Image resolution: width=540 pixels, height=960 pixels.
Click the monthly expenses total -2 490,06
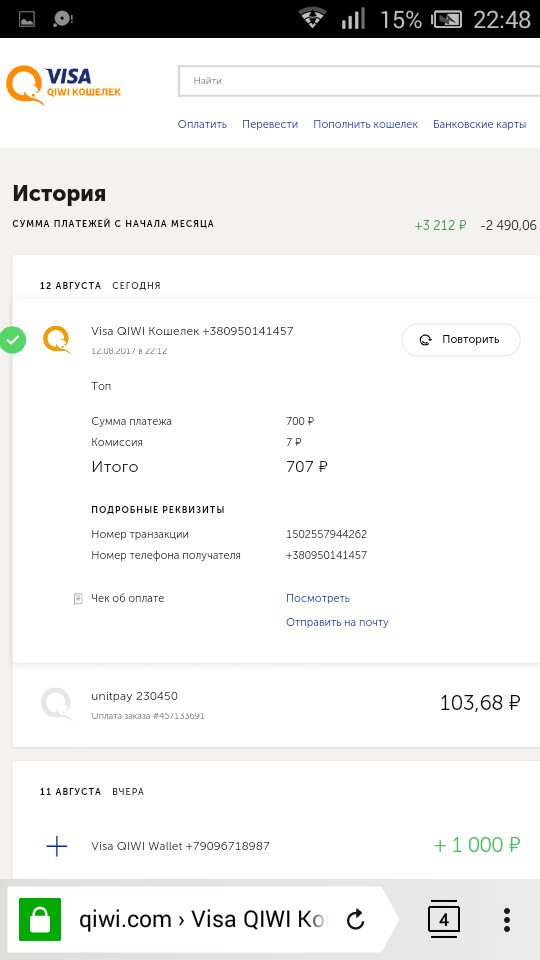pyautogui.click(x=509, y=225)
